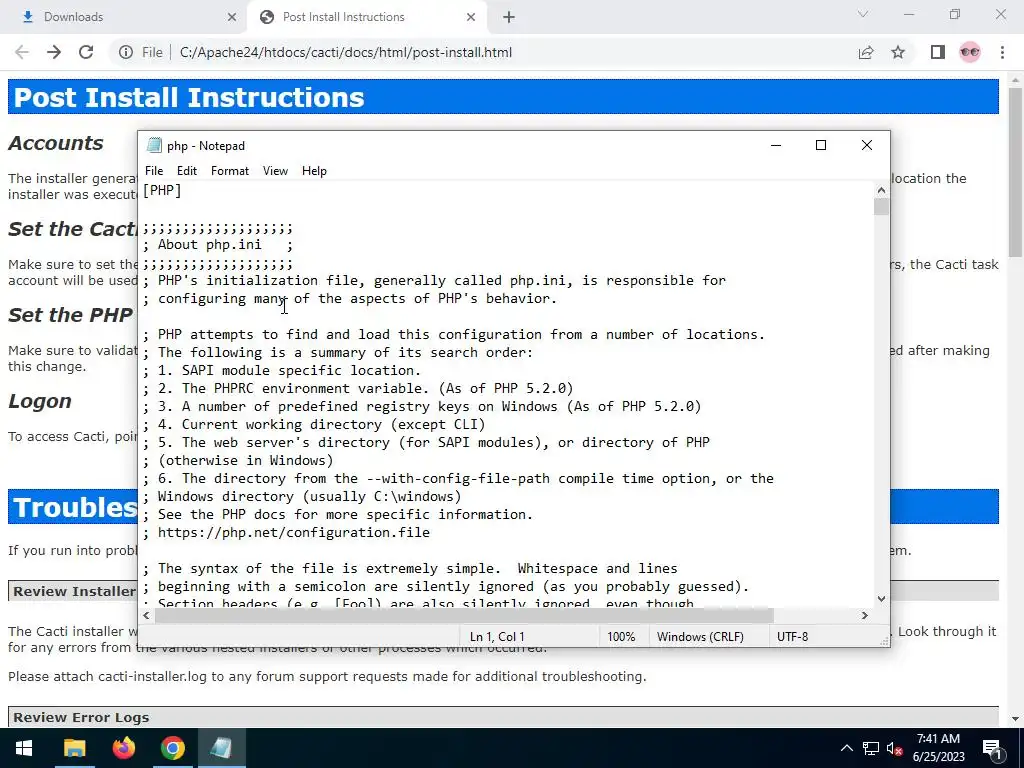This screenshot has height=768, width=1024.
Task: Switch to the Downloads tab
Action: (x=124, y=17)
